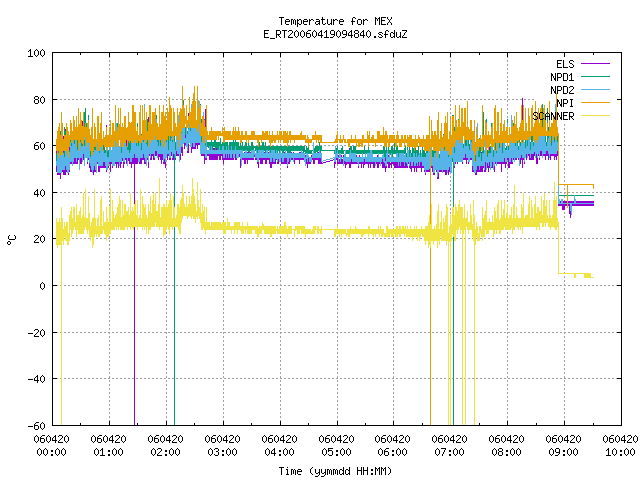Click the y-axis label -40
This screenshot has height=480, width=640.
point(36,379)
